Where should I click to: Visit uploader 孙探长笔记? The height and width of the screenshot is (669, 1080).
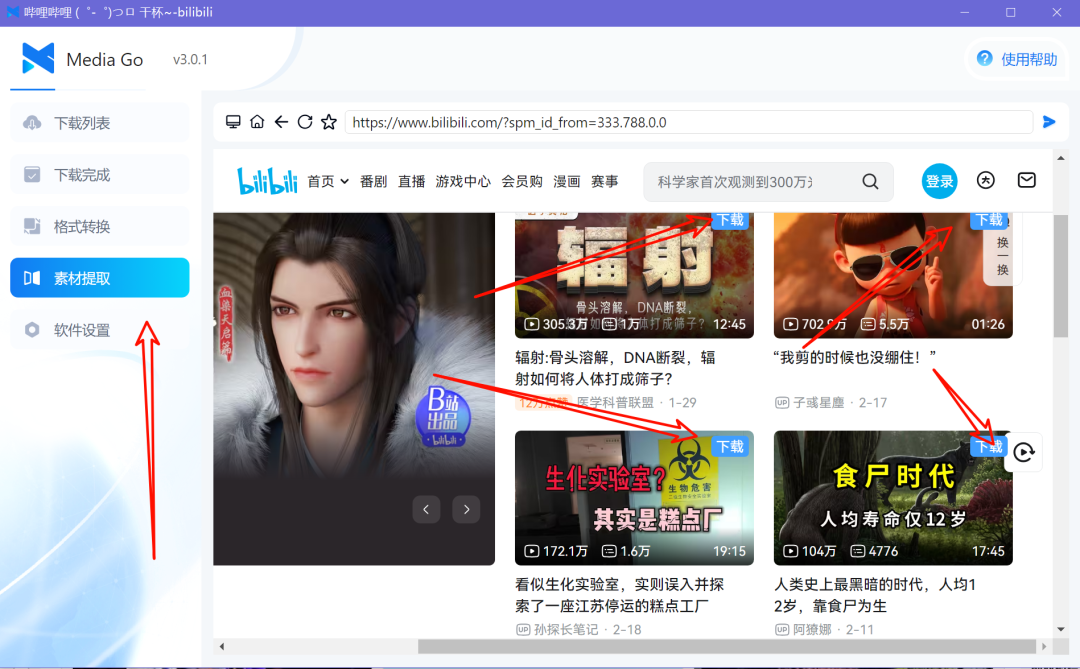tap(566, 629)
